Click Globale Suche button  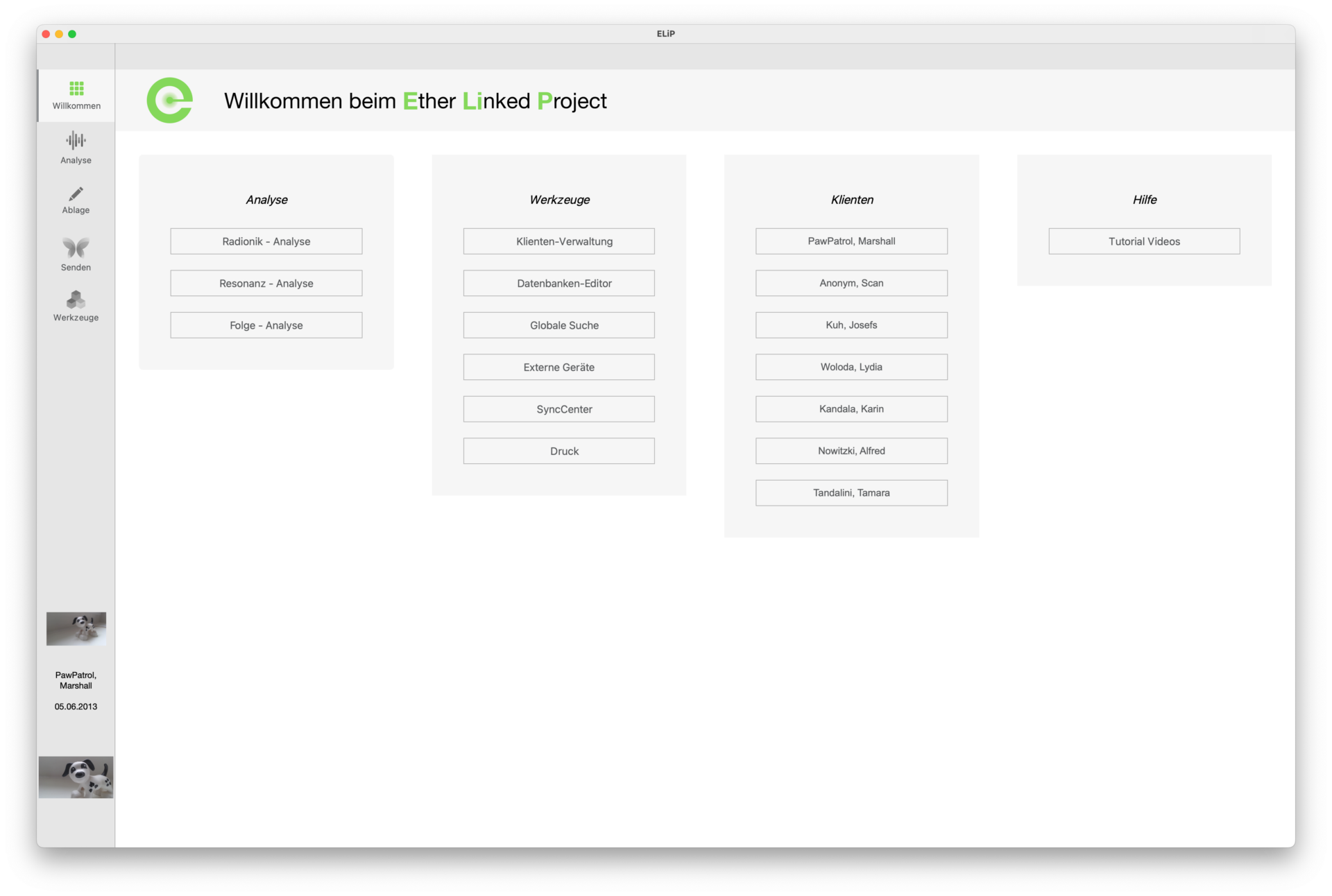click(x=558, y=325)
